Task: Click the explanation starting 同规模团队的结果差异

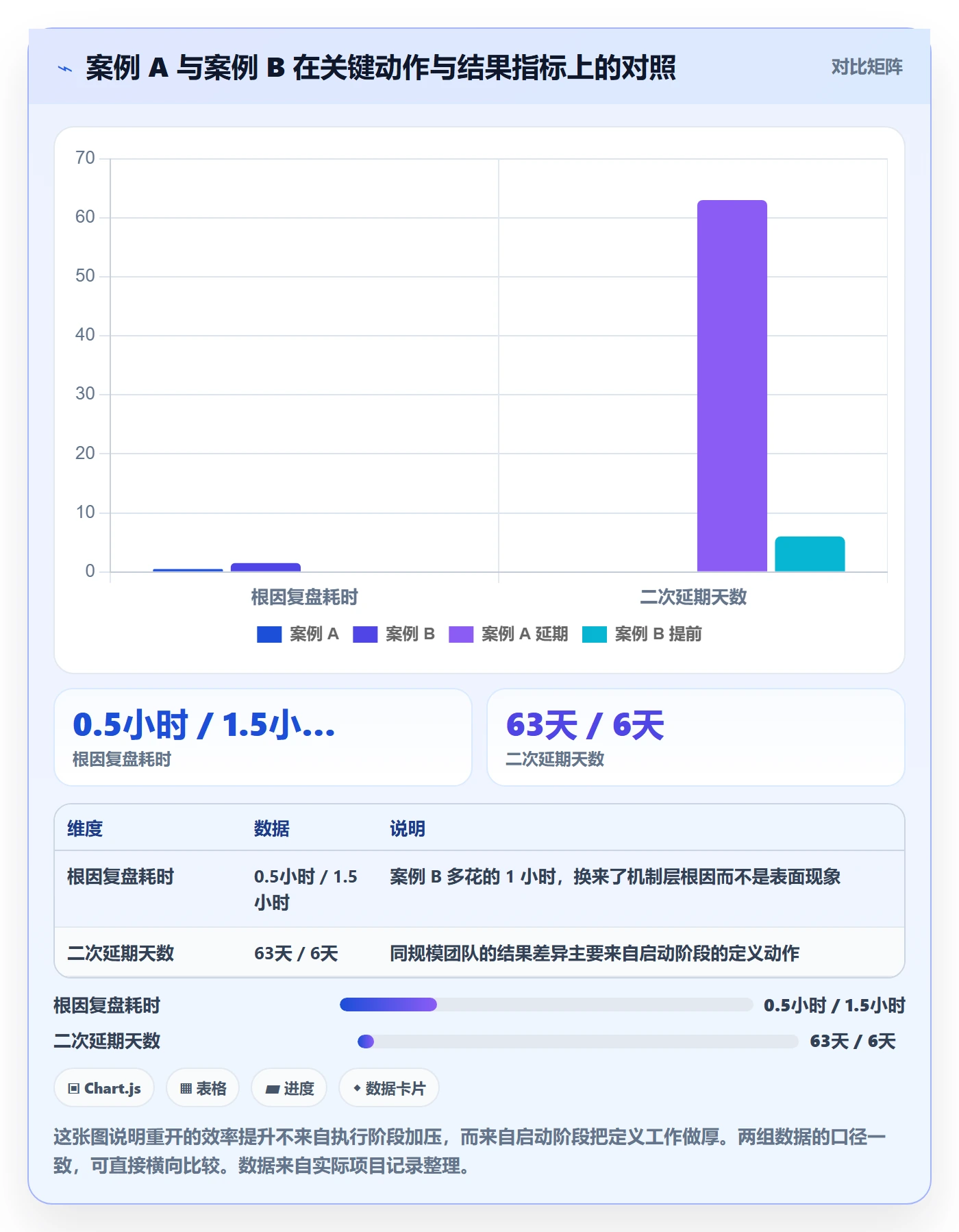Action: (x=595, y=953)
